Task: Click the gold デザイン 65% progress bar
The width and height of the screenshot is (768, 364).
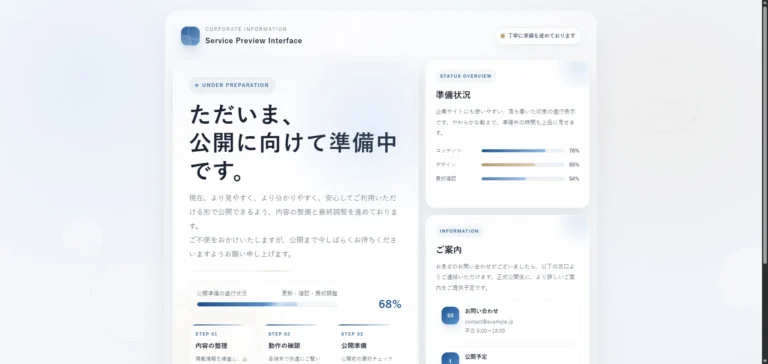Action: tap(523, 165)
